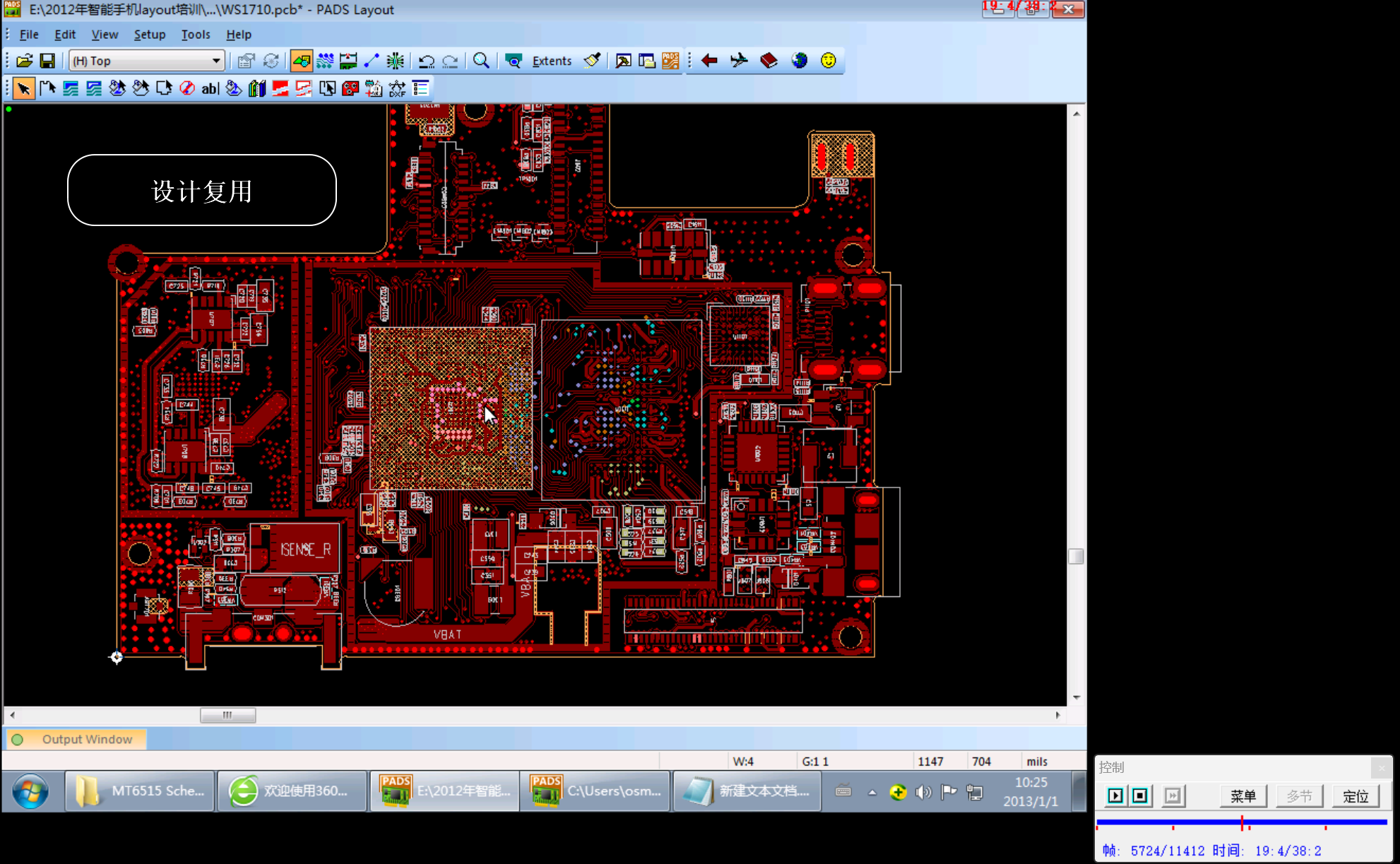Open the Tools menu
This screenshot has width=1400, height=864.
click(x=196, y=34)
